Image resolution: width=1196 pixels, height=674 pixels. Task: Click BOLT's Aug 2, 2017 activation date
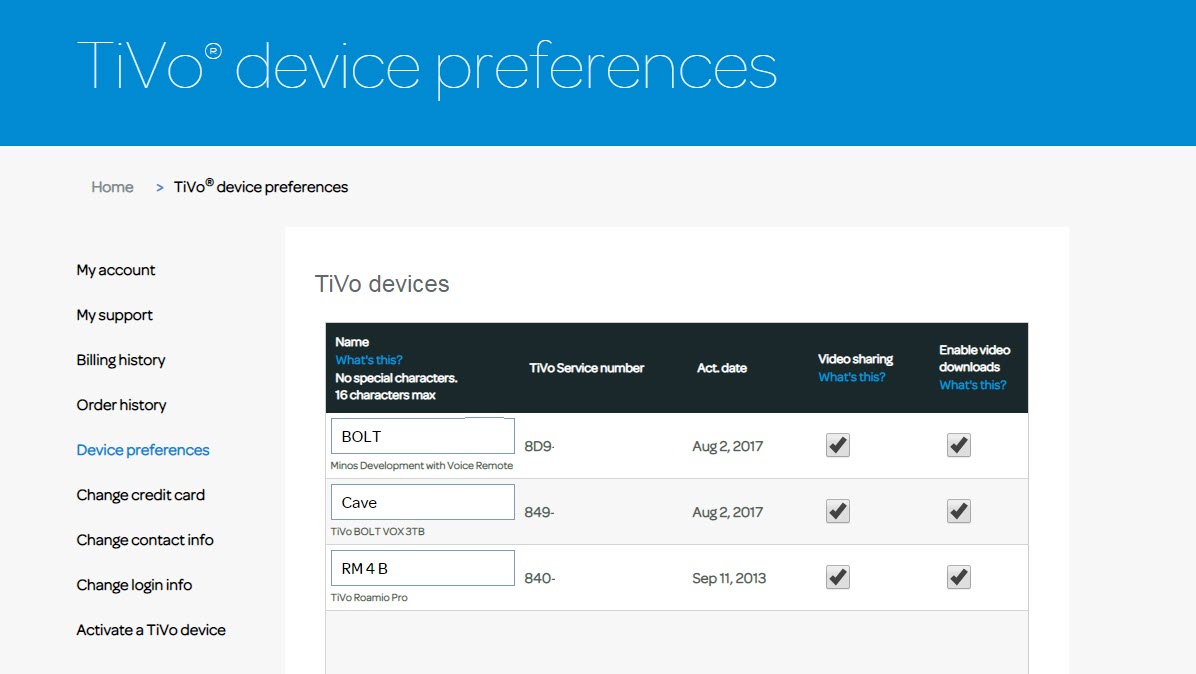[728, 446]
